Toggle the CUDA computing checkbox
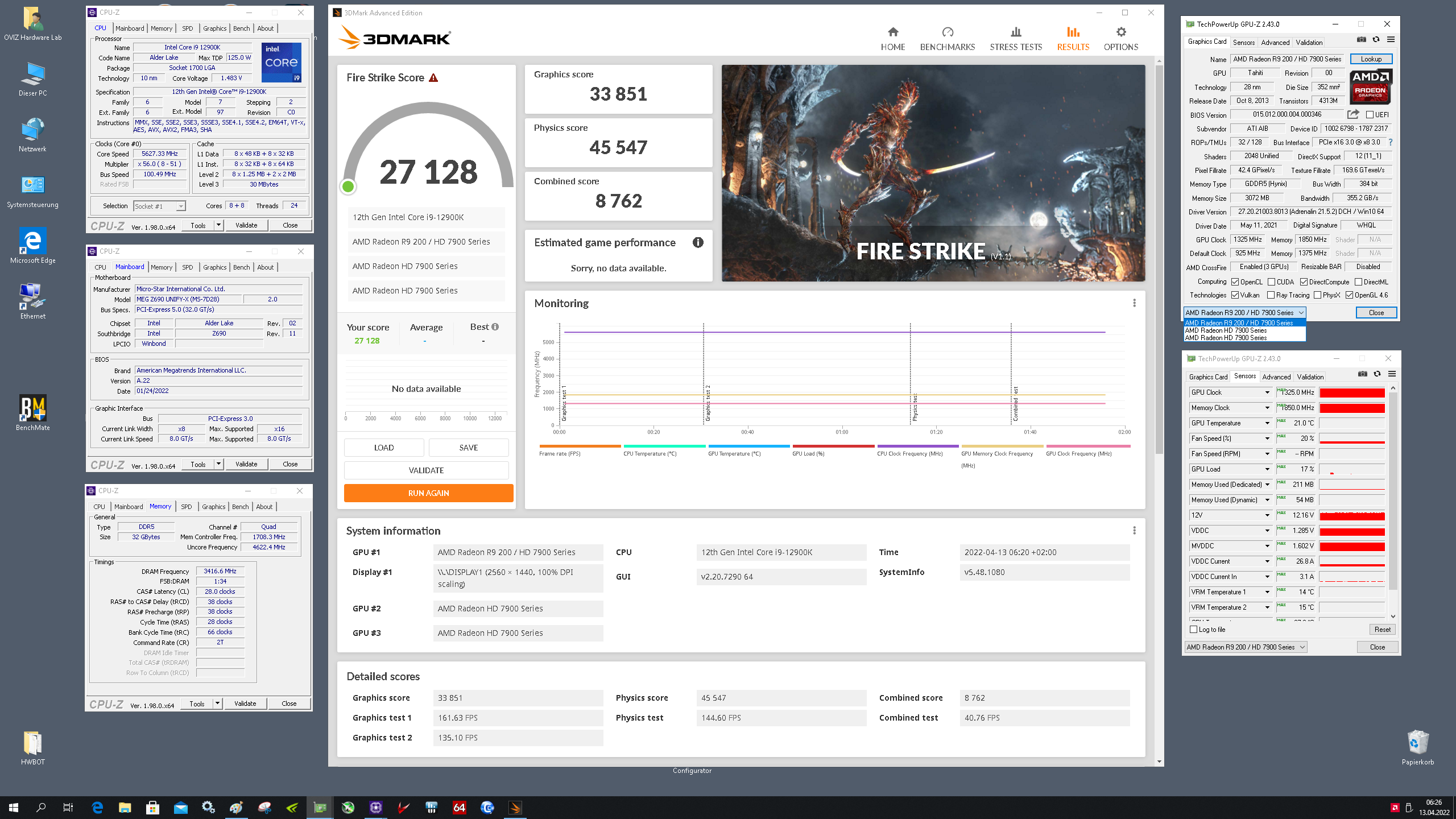This screenshot has height=819, width=1456. [1271, 282]
